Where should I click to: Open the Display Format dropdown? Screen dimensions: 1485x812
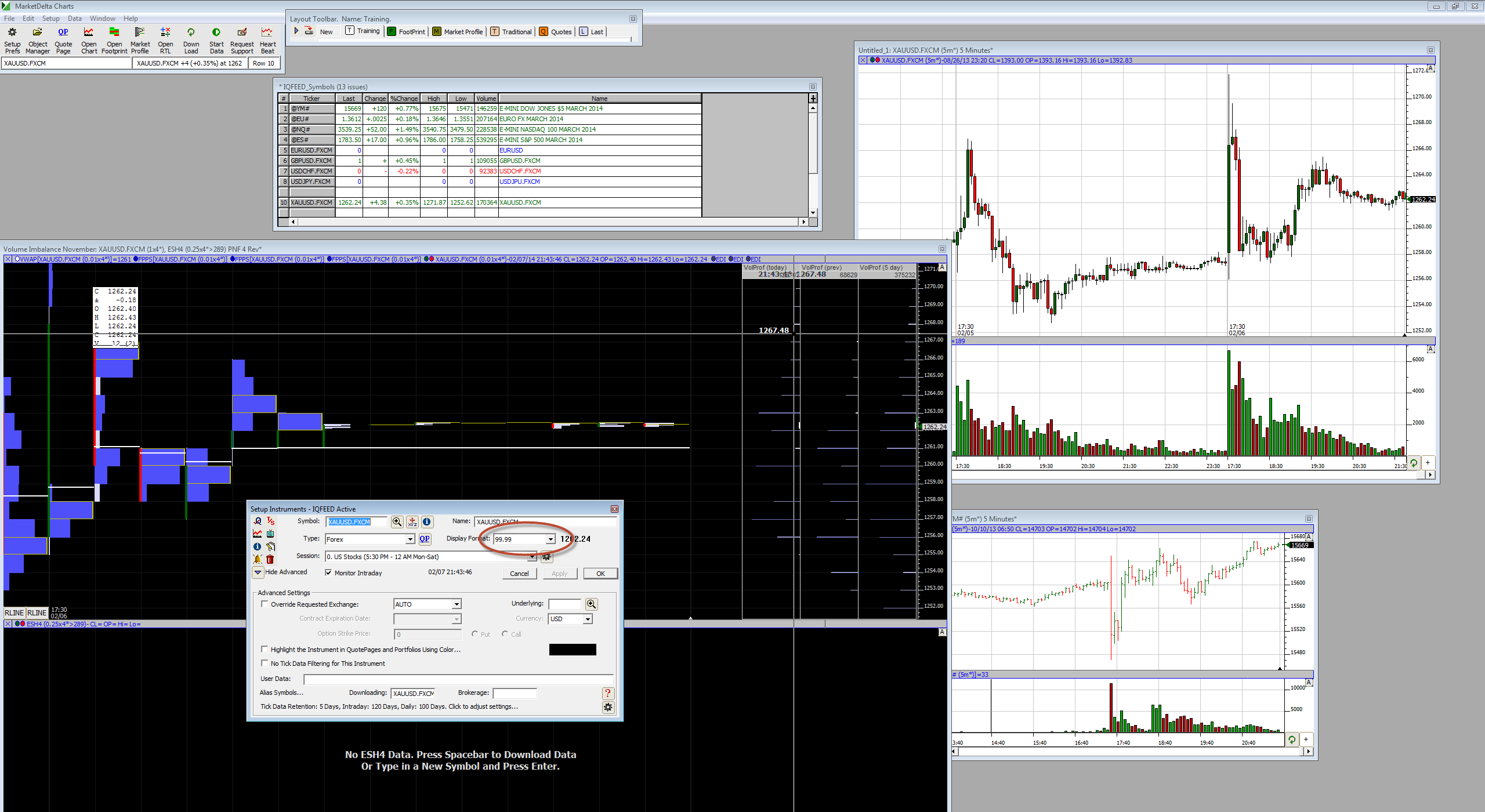tap(550, 539)
